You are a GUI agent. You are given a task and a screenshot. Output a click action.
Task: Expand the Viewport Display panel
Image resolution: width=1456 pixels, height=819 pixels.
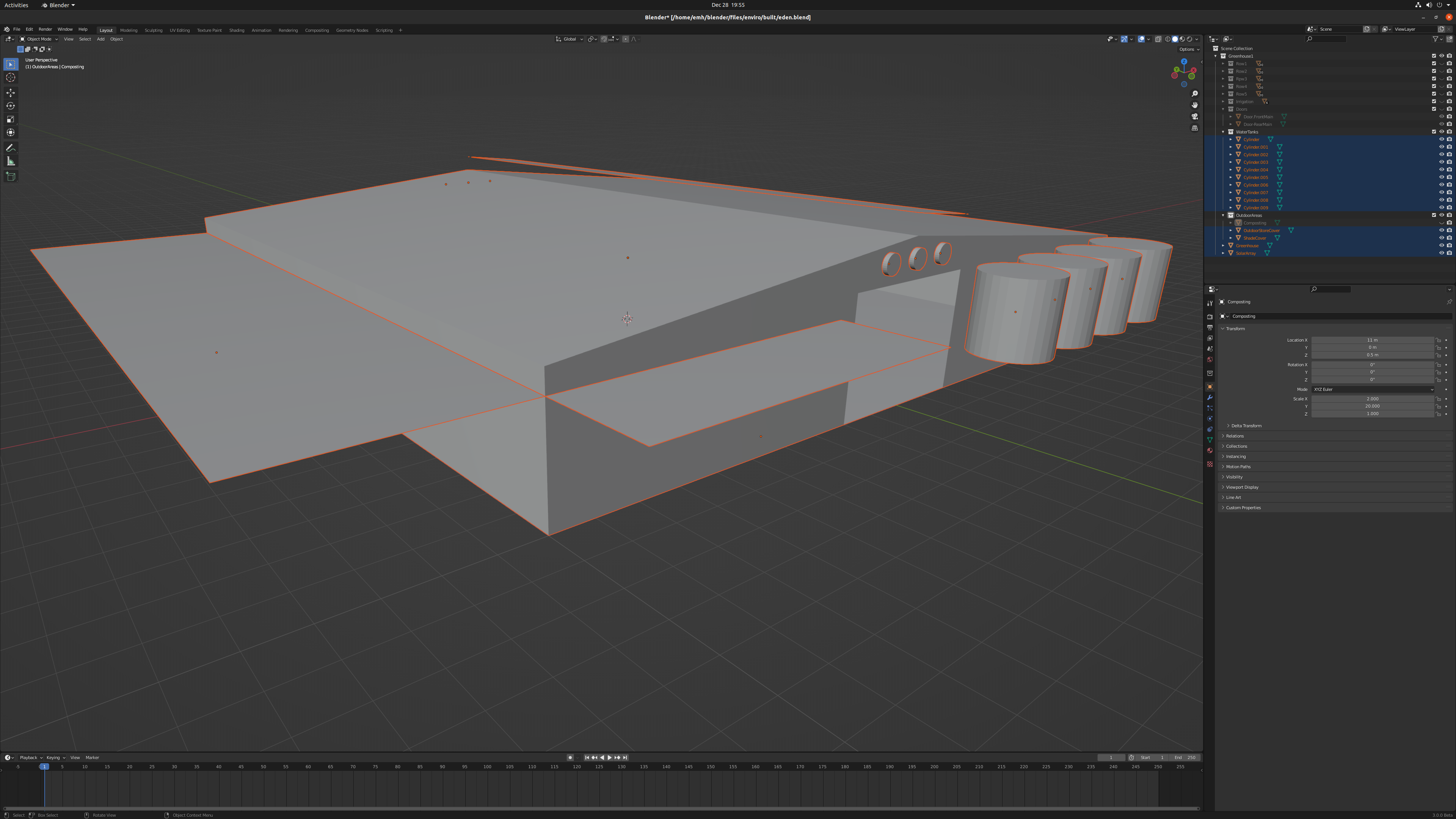[x=1242, y=487]
